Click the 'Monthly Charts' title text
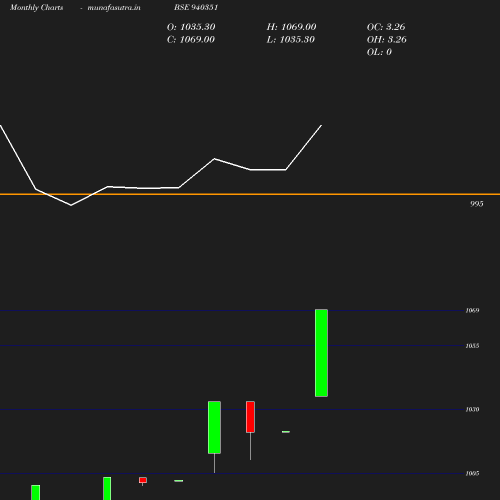Screen dimensions: 500x500 [36, 8]
